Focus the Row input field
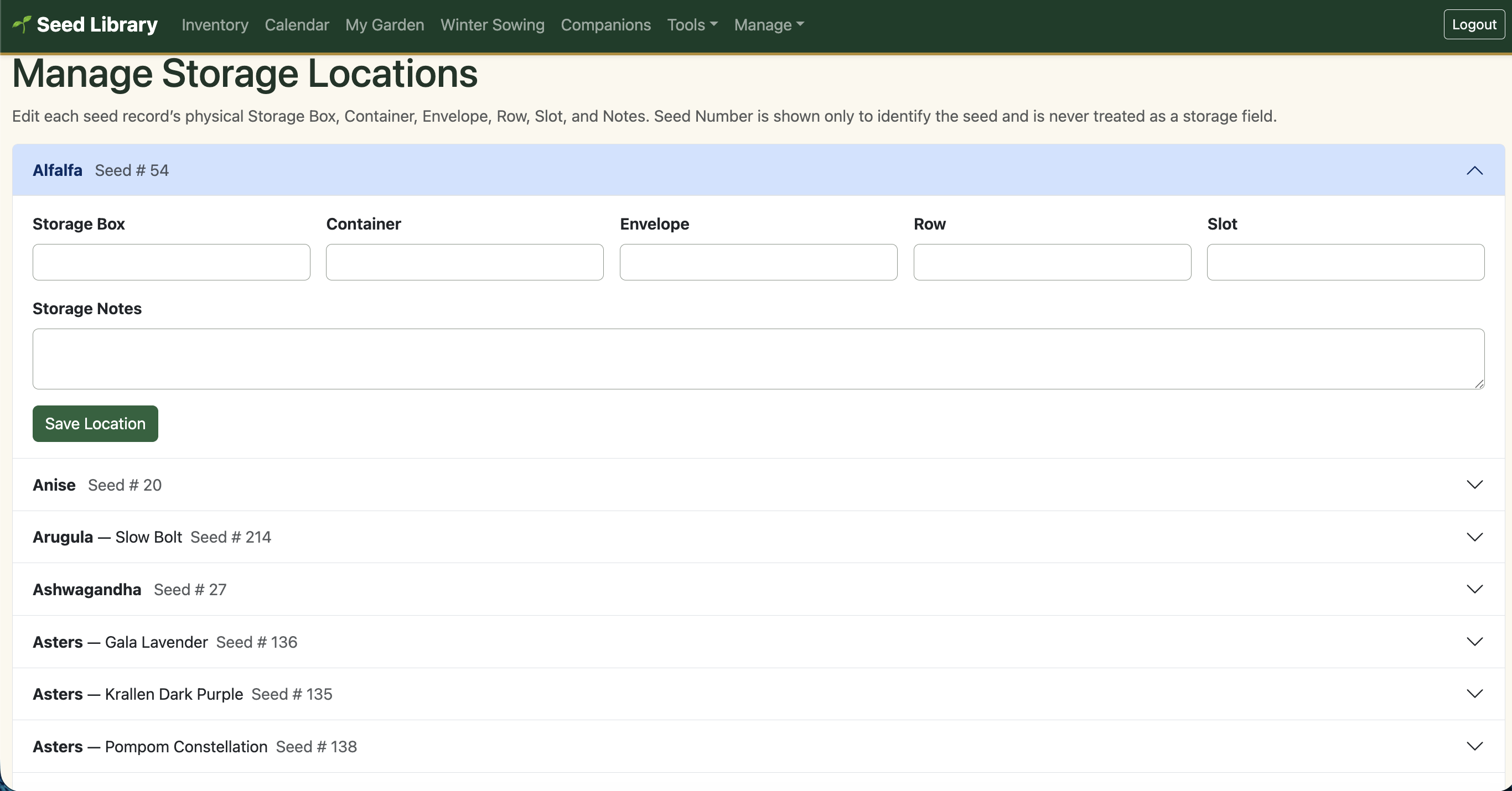 click(1053, 262)
